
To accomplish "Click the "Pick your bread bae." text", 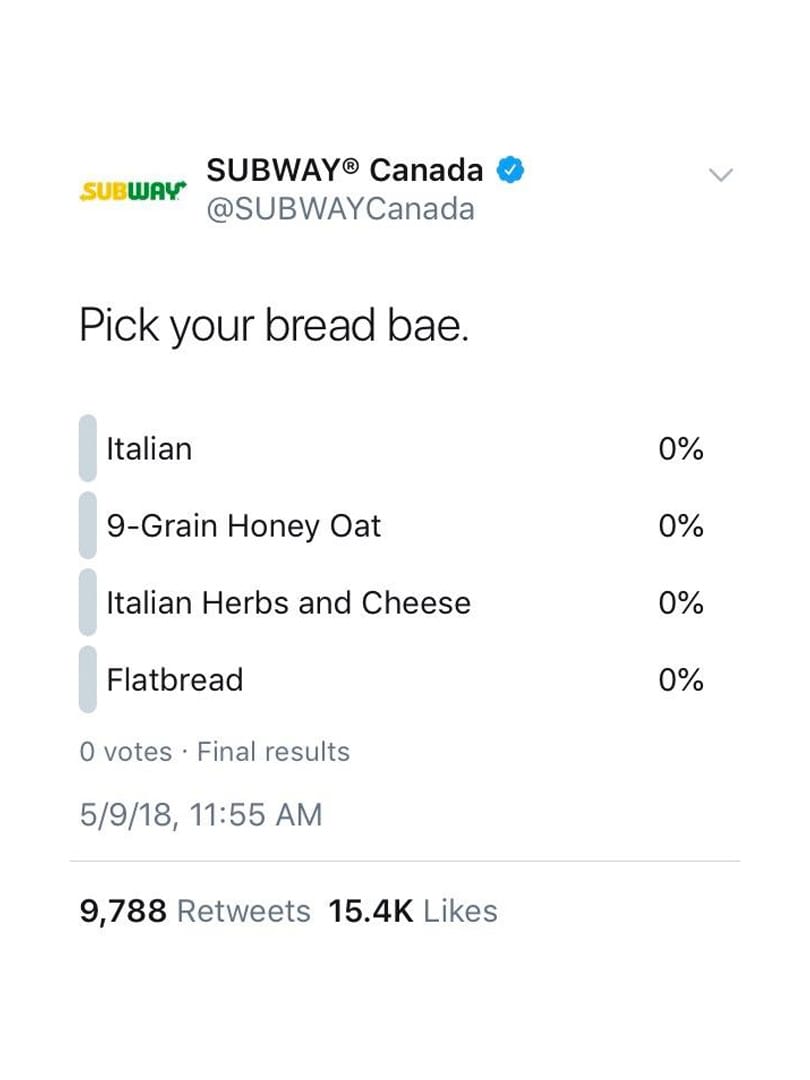I will click(274, 327).
